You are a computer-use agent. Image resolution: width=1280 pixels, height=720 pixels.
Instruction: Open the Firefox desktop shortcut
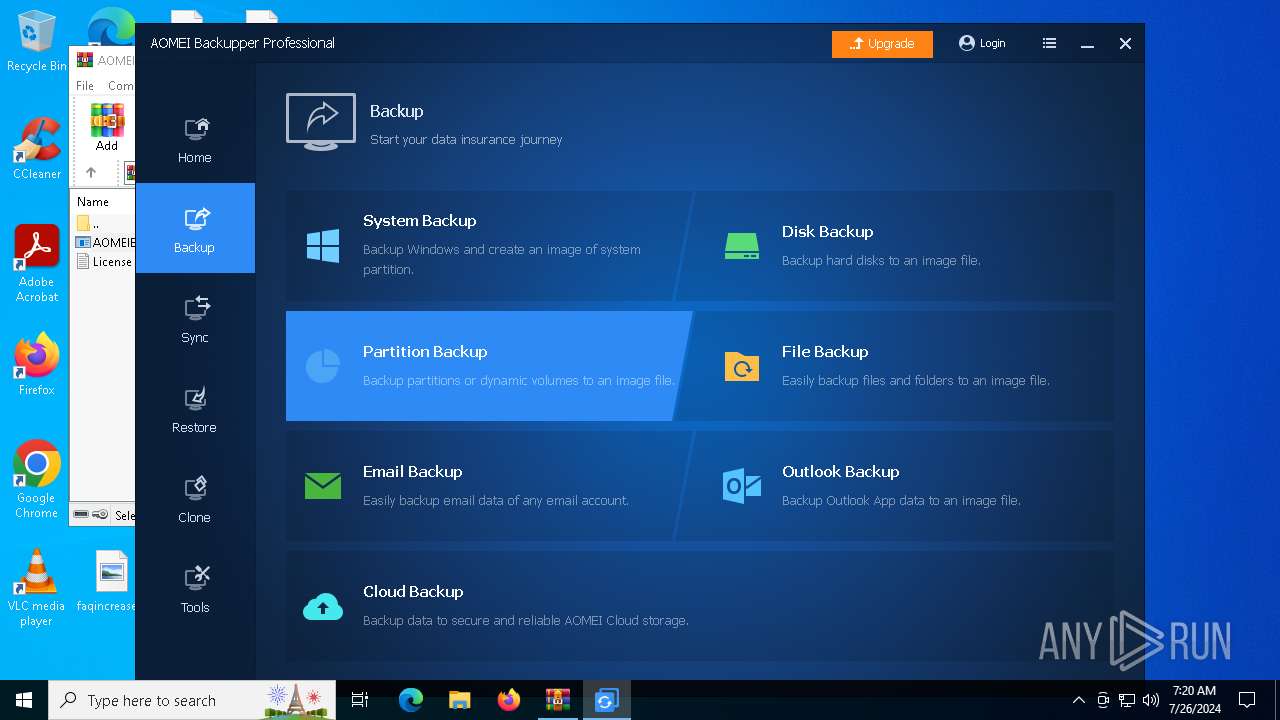point(36,364)
